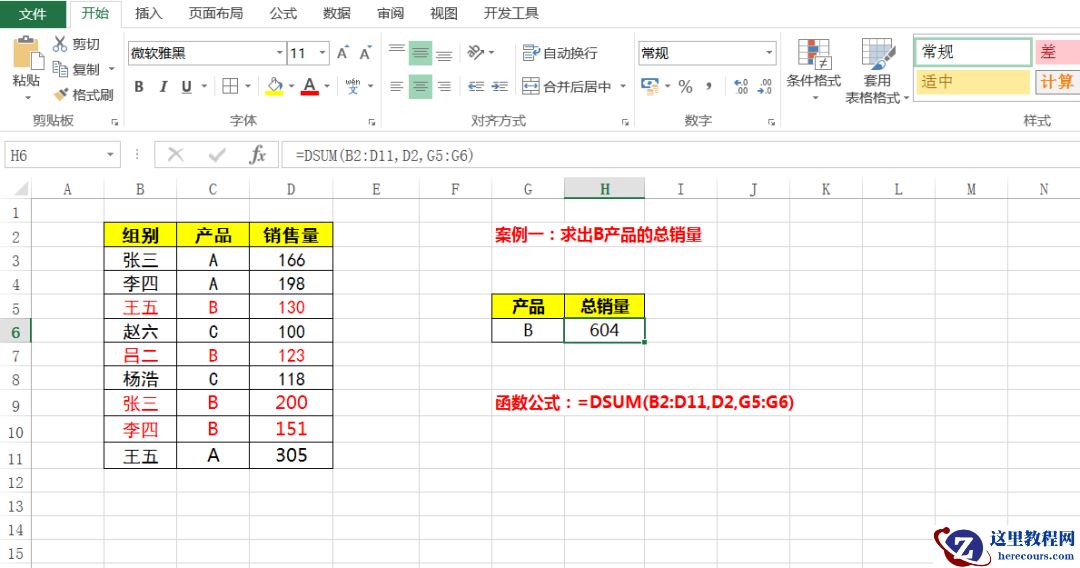Toggle Underline formatting
1080x568 pixels.
point(186,87)
